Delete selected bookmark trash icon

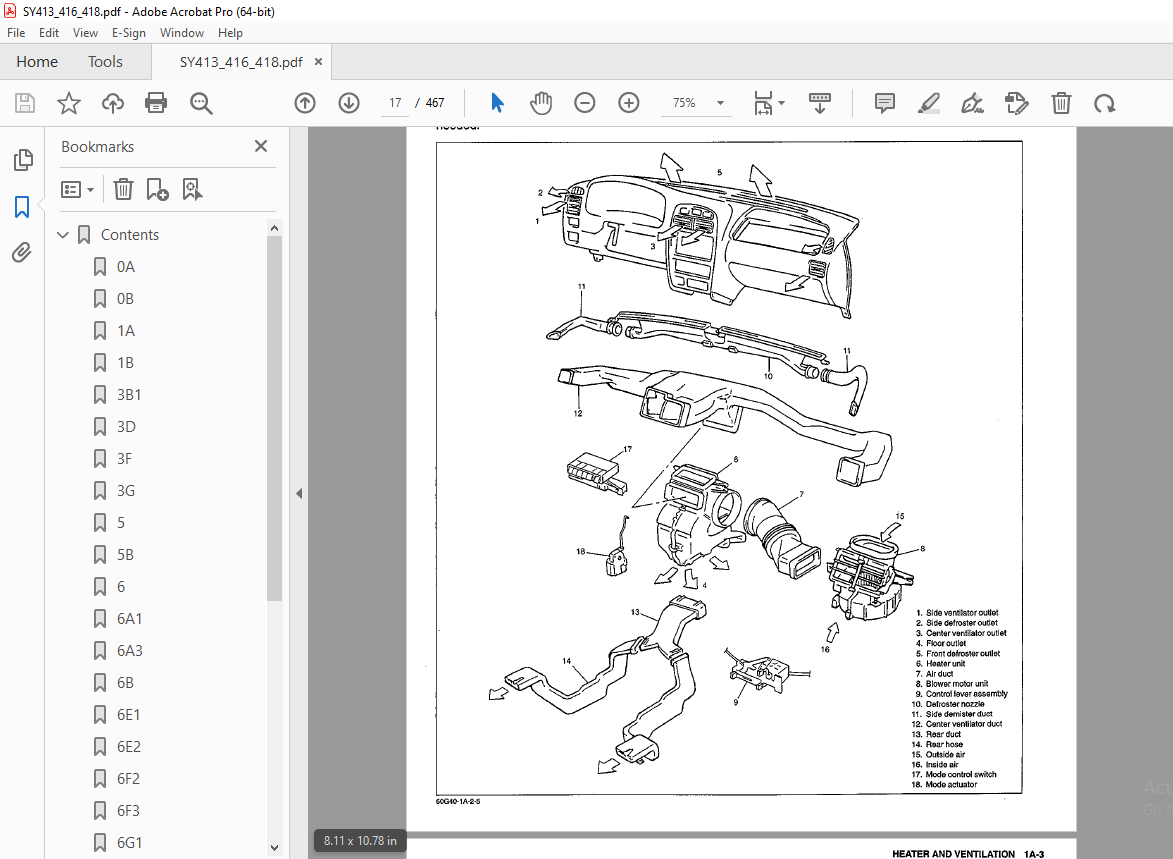pyautogui.click(x=123, y=189)
